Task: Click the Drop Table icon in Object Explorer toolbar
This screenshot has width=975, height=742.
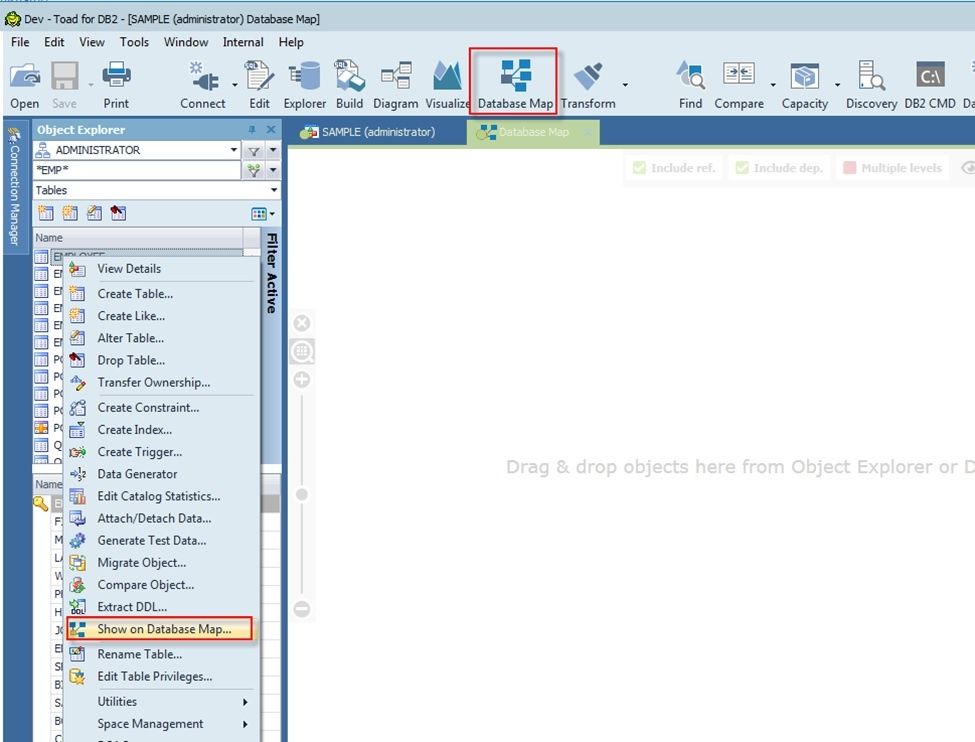Action: pyautogui.click(x=118, y=213)
